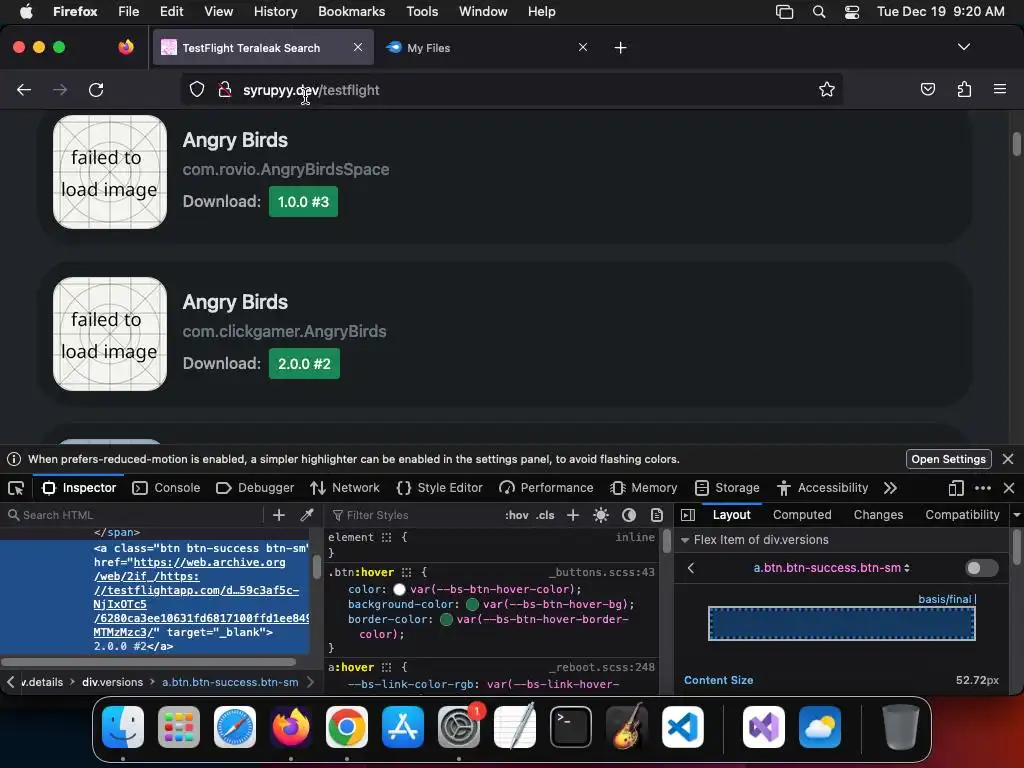Viewport: 1024px width, 768px height.
Task: Select the eyedropper color picker icon
Action: coord(307,515)
